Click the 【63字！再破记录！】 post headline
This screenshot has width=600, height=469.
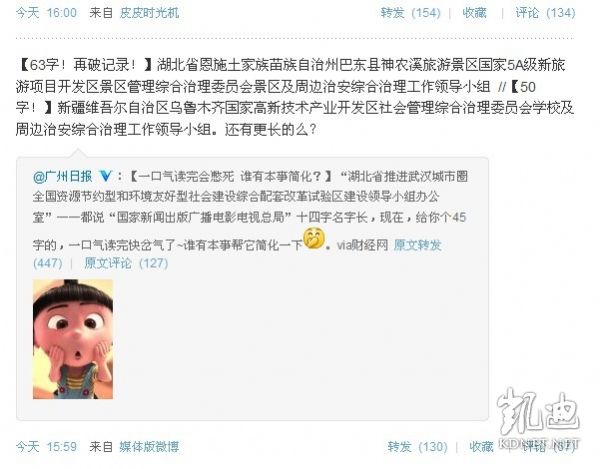click(x=85, y=65)
